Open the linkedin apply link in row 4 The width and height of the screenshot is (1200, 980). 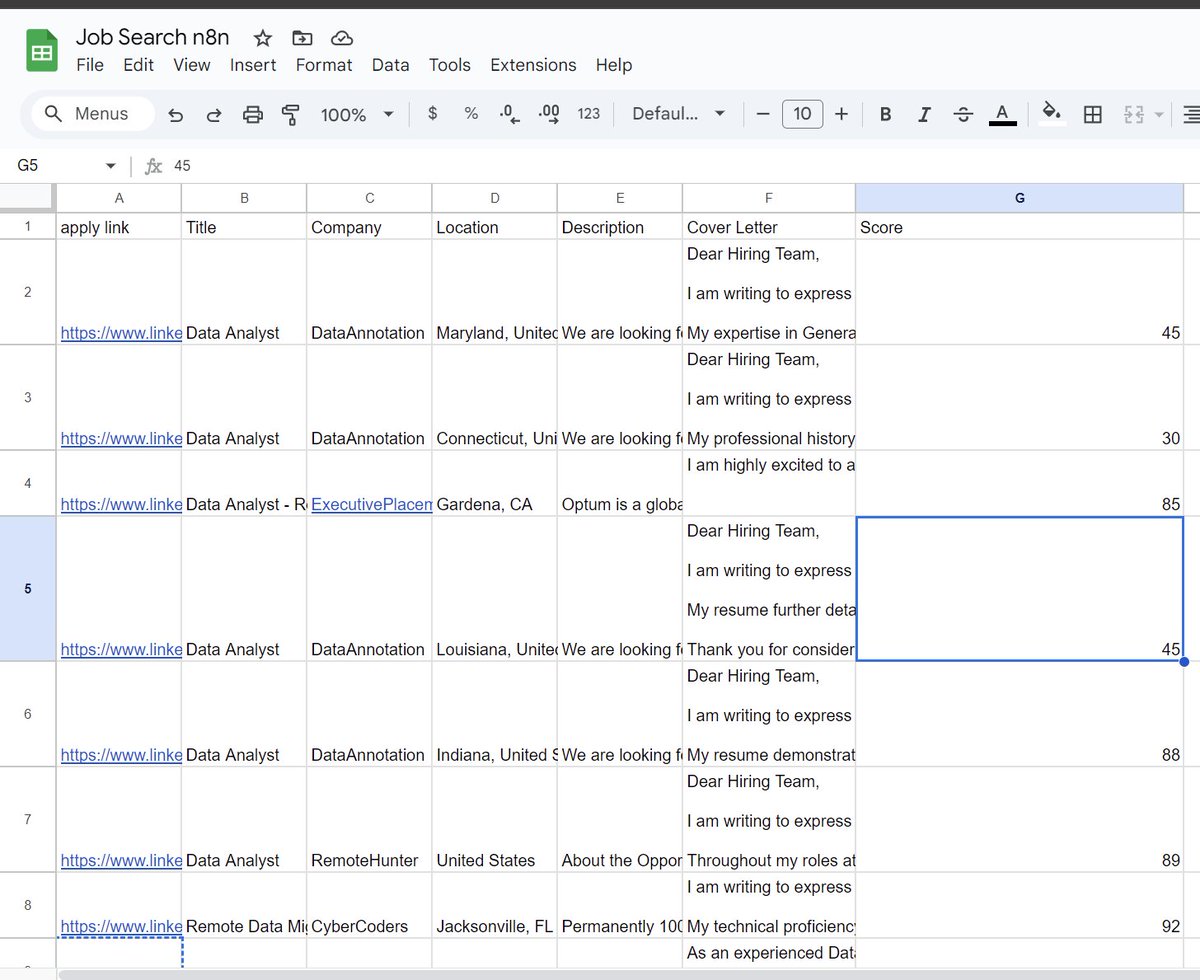(x=121, y=505)
